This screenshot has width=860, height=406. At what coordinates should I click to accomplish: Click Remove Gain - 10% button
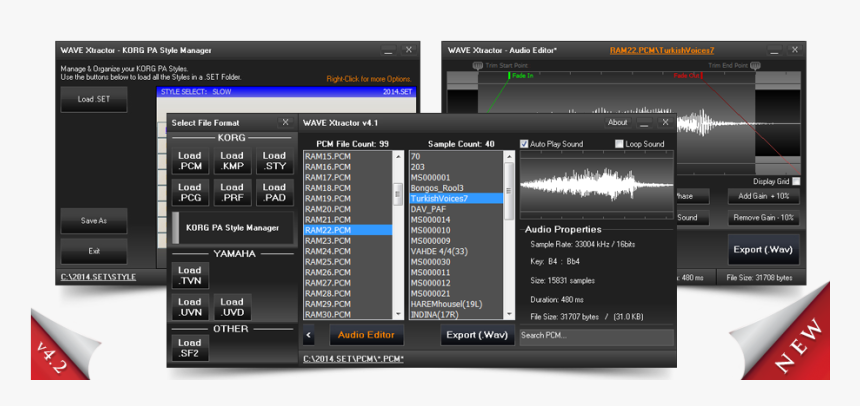click(763, 217)
